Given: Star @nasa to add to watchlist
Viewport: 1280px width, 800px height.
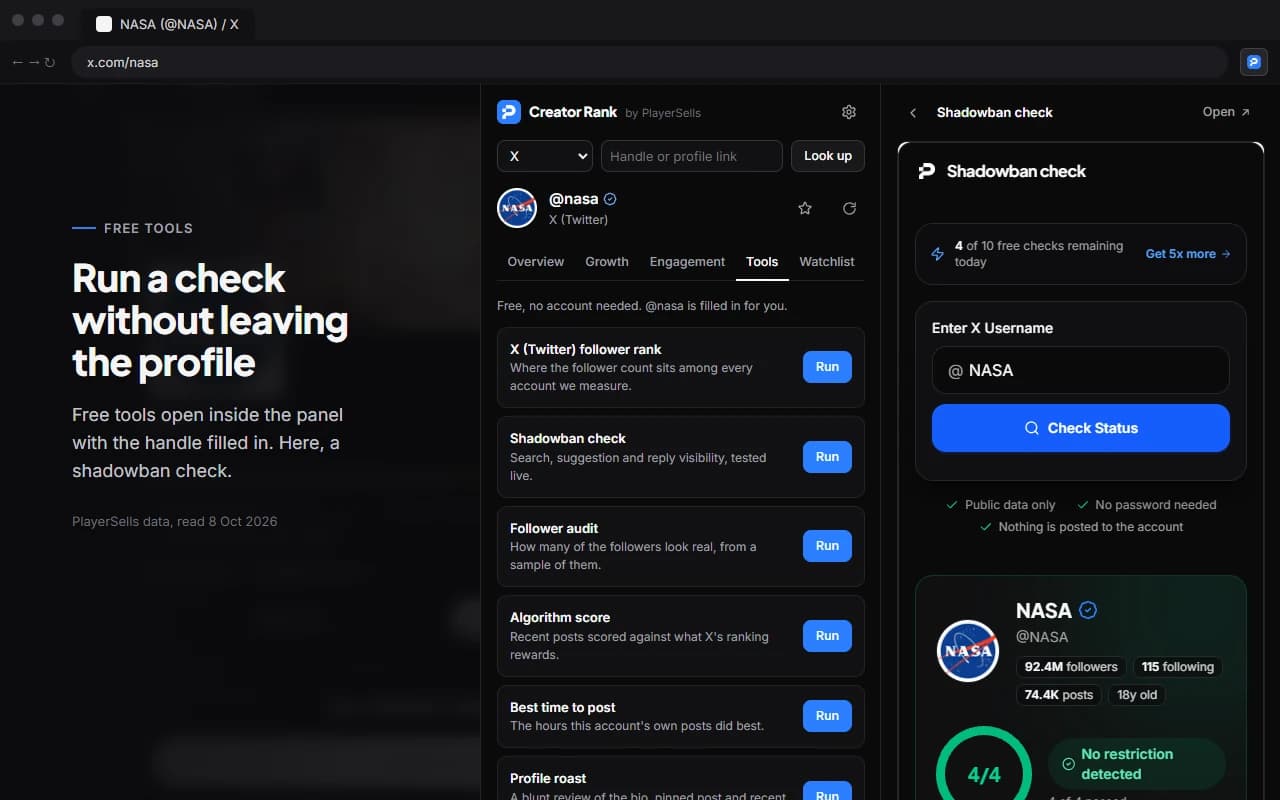Looking at the screenshot, I should click(x=805, y=208).
